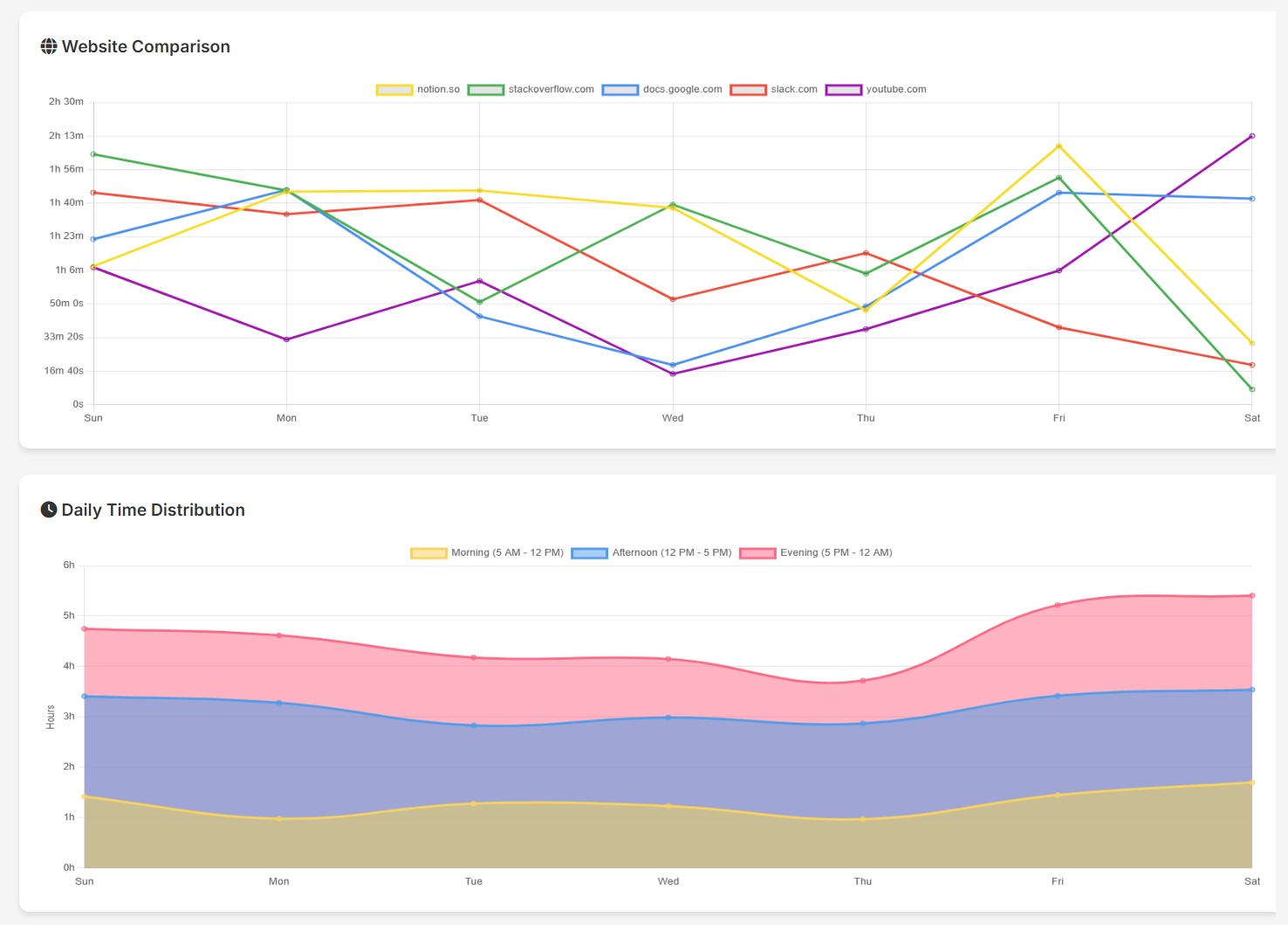Select Afternoon data point on Wednesday
This screenshot has height=925, width=1288.
tap(668, 717)
